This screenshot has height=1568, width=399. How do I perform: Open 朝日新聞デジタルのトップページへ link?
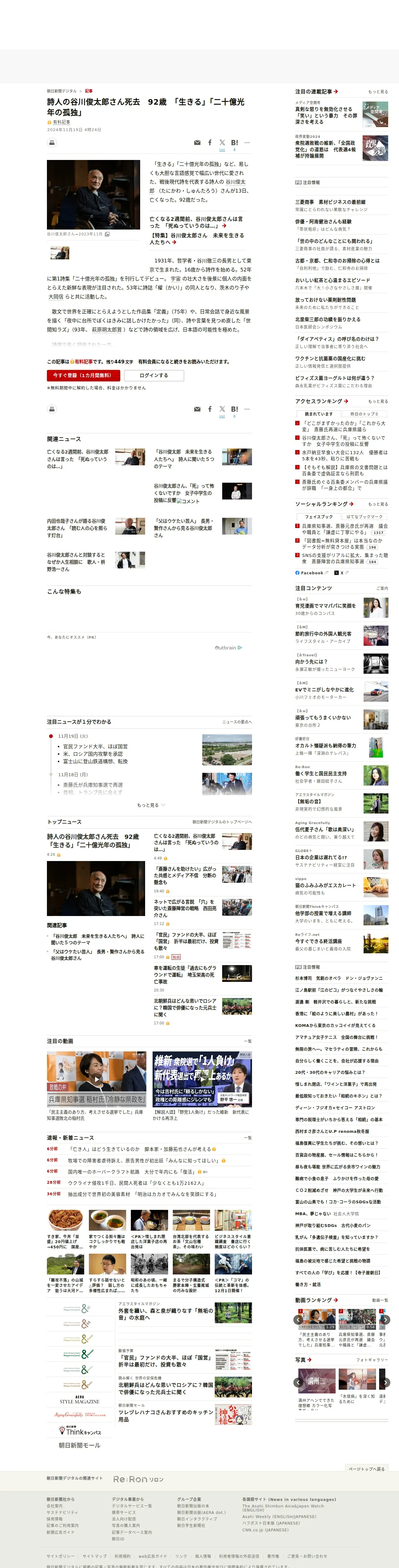[x=222, y=822]
